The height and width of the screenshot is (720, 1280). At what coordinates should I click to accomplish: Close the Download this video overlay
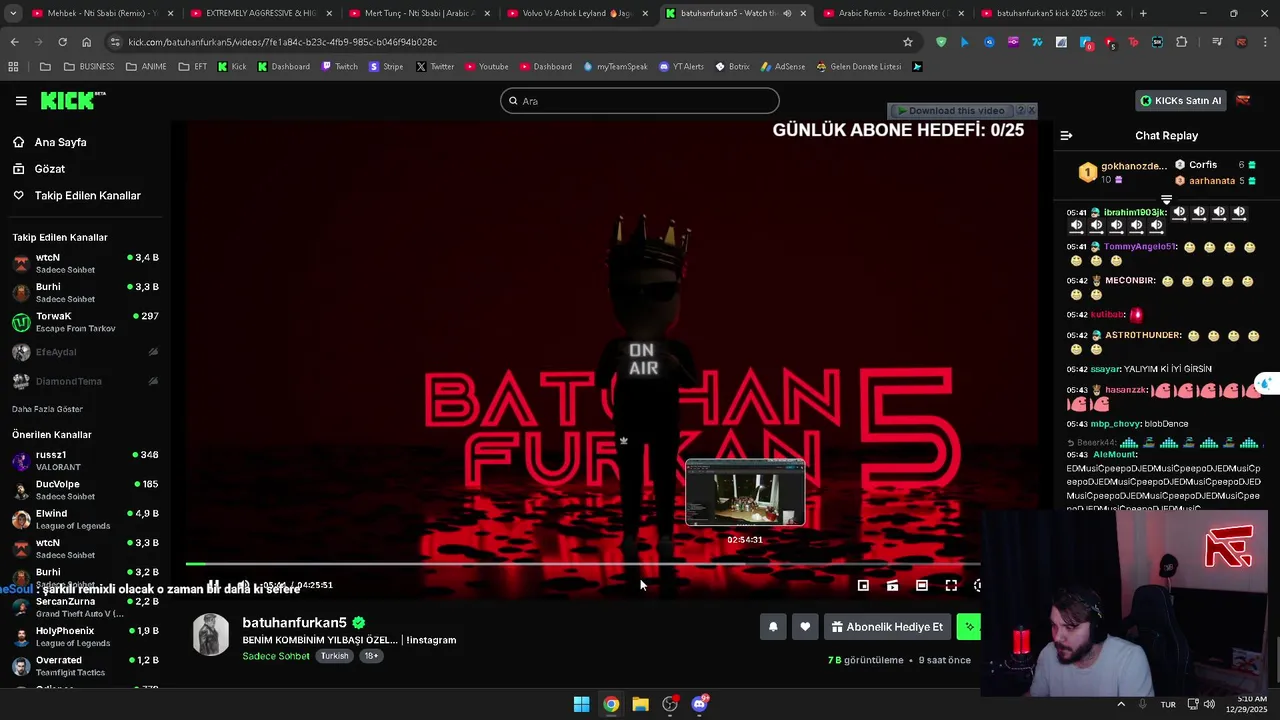point(1032,110)
